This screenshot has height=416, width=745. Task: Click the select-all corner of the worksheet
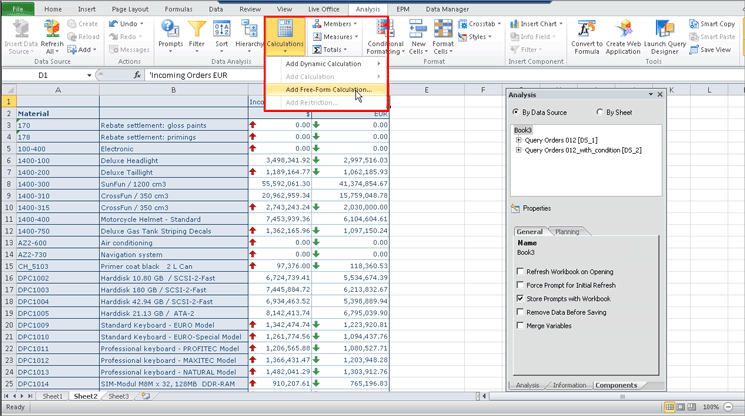[x=9, y=90]
